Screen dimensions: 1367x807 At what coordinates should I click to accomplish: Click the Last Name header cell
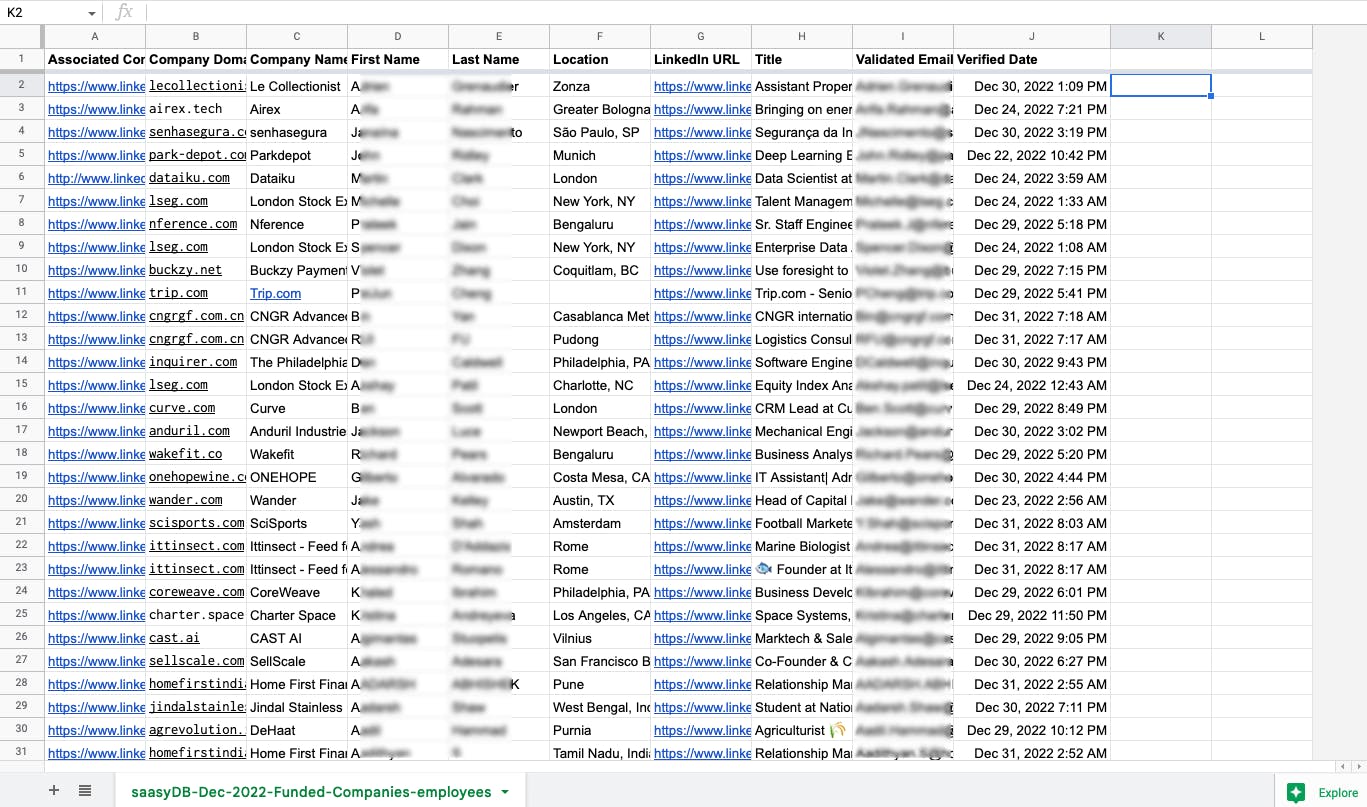(x=499, y=60)
